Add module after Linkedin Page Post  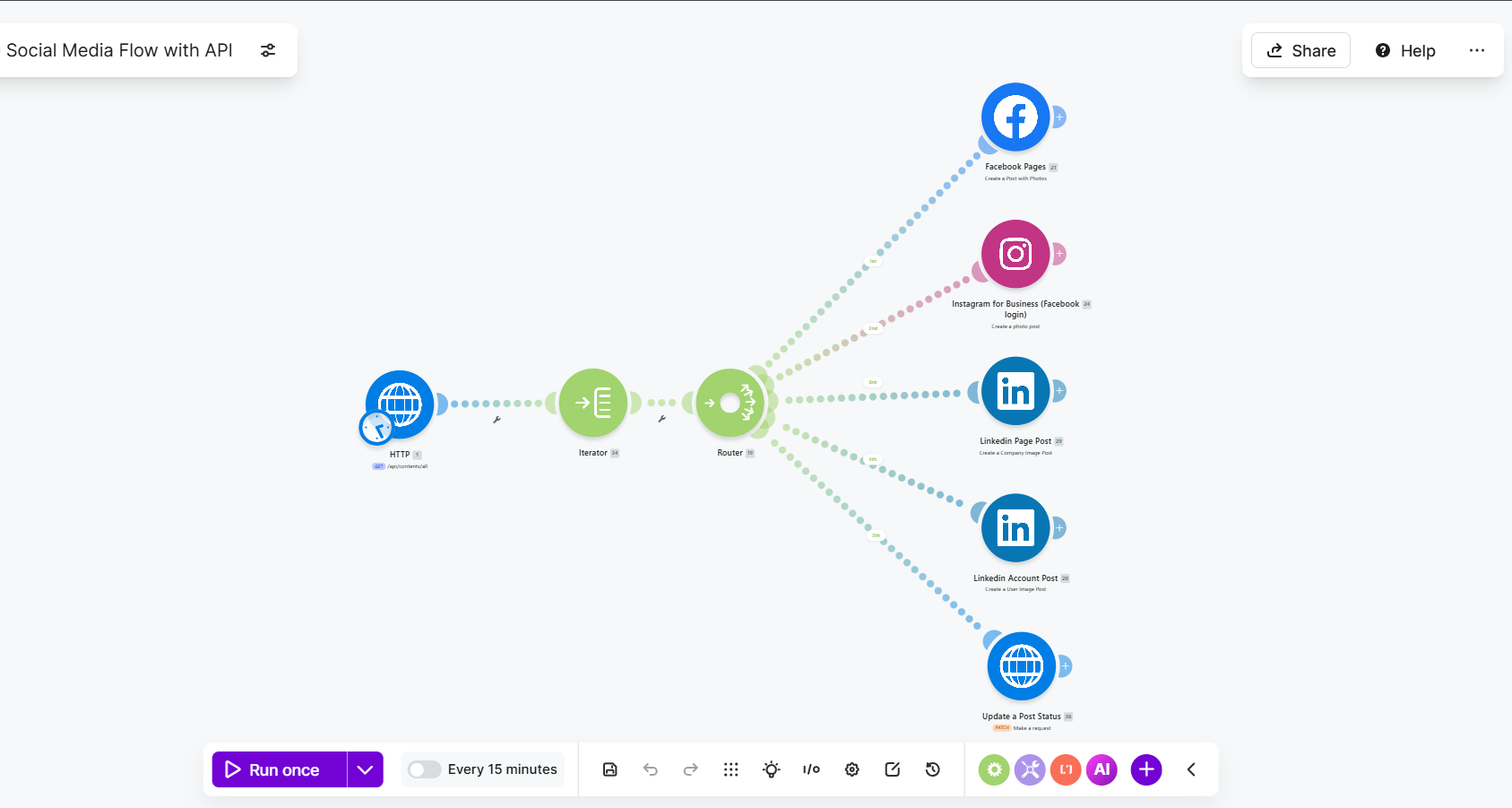(x=1059, y=391)
